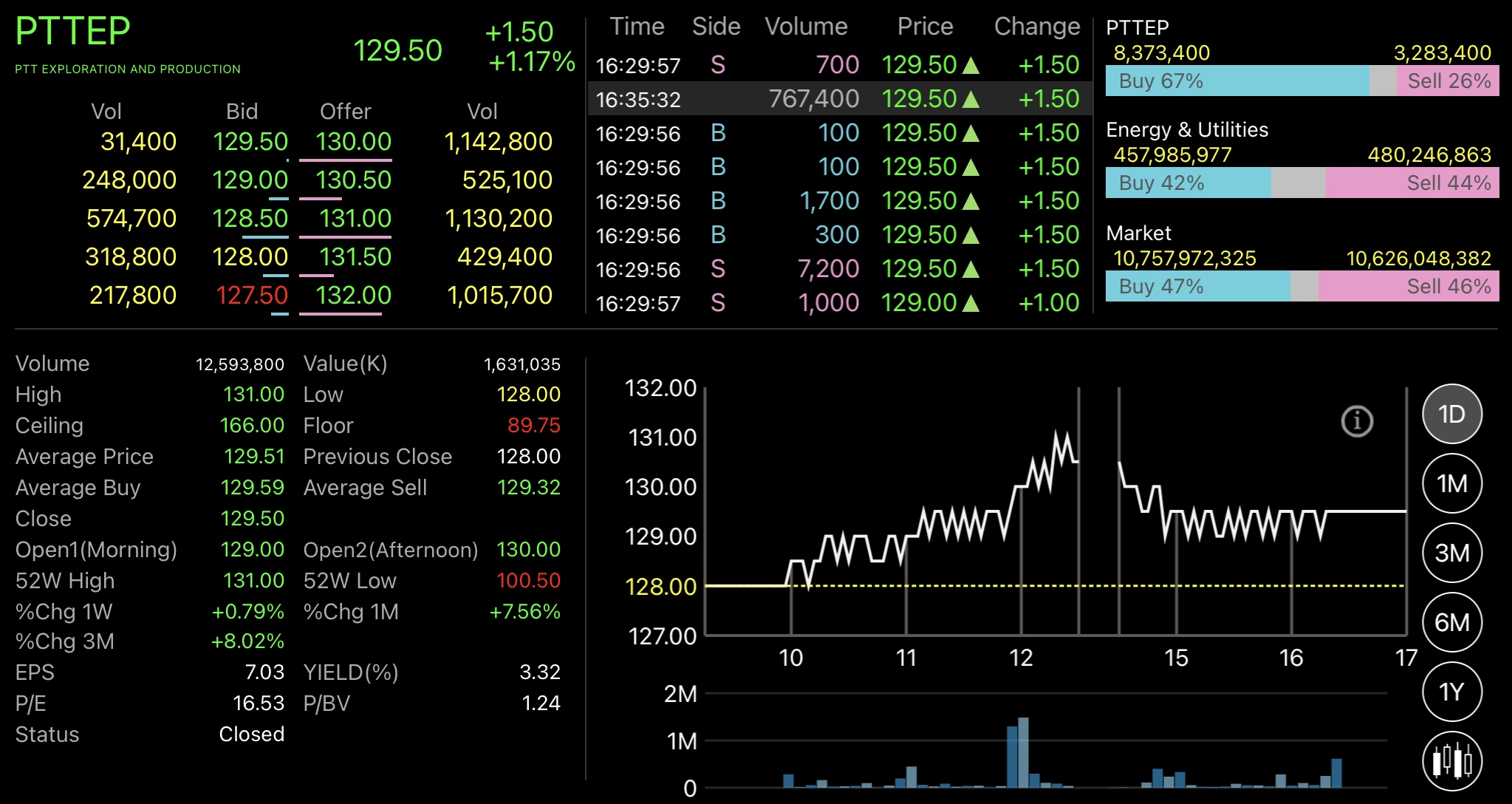Click the Open2(Afternoon) value 130.00
The height and width of the screenshot is (804, 1512).
pyautogui.click(x=528, y=550)
